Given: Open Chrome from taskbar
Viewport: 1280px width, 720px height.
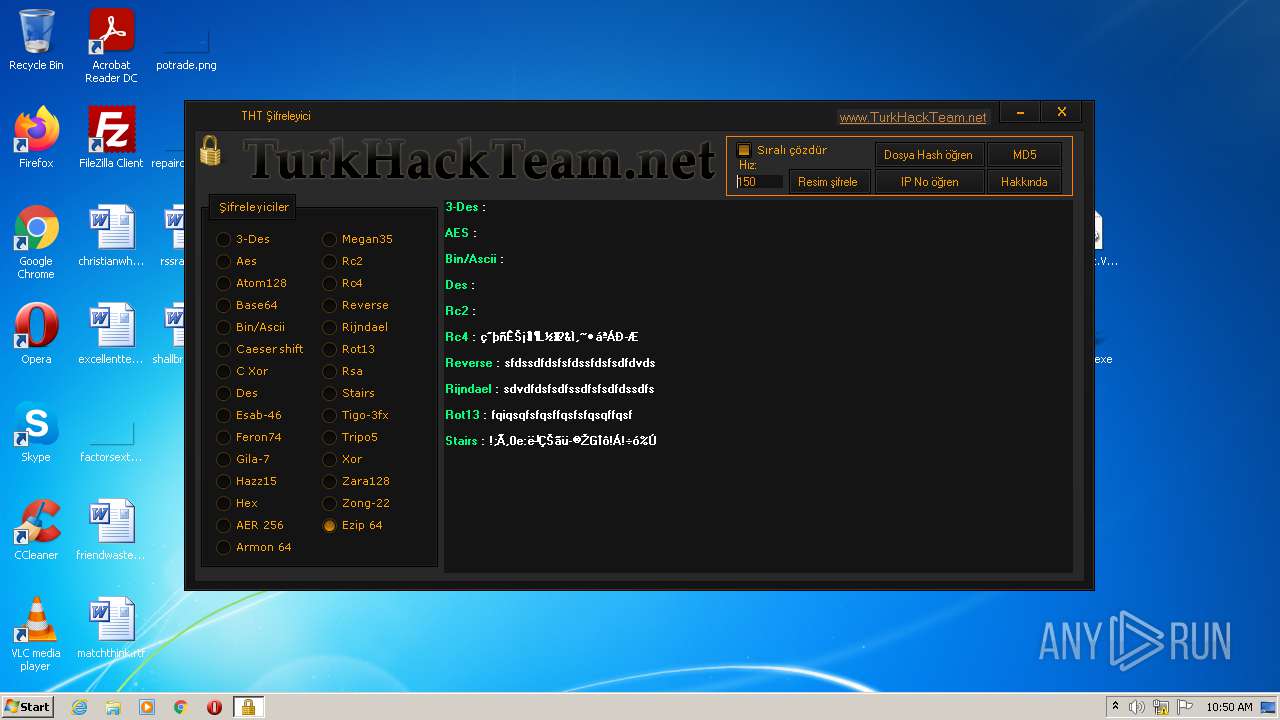Looking at the screenshot, I should click(181, 707).
